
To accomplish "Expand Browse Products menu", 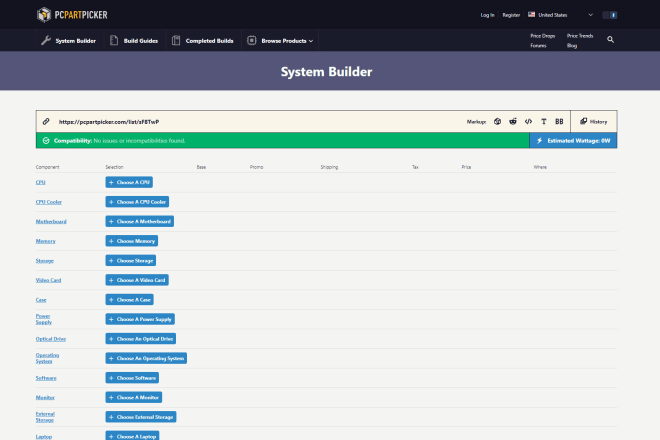I will [x=280, y=41].
